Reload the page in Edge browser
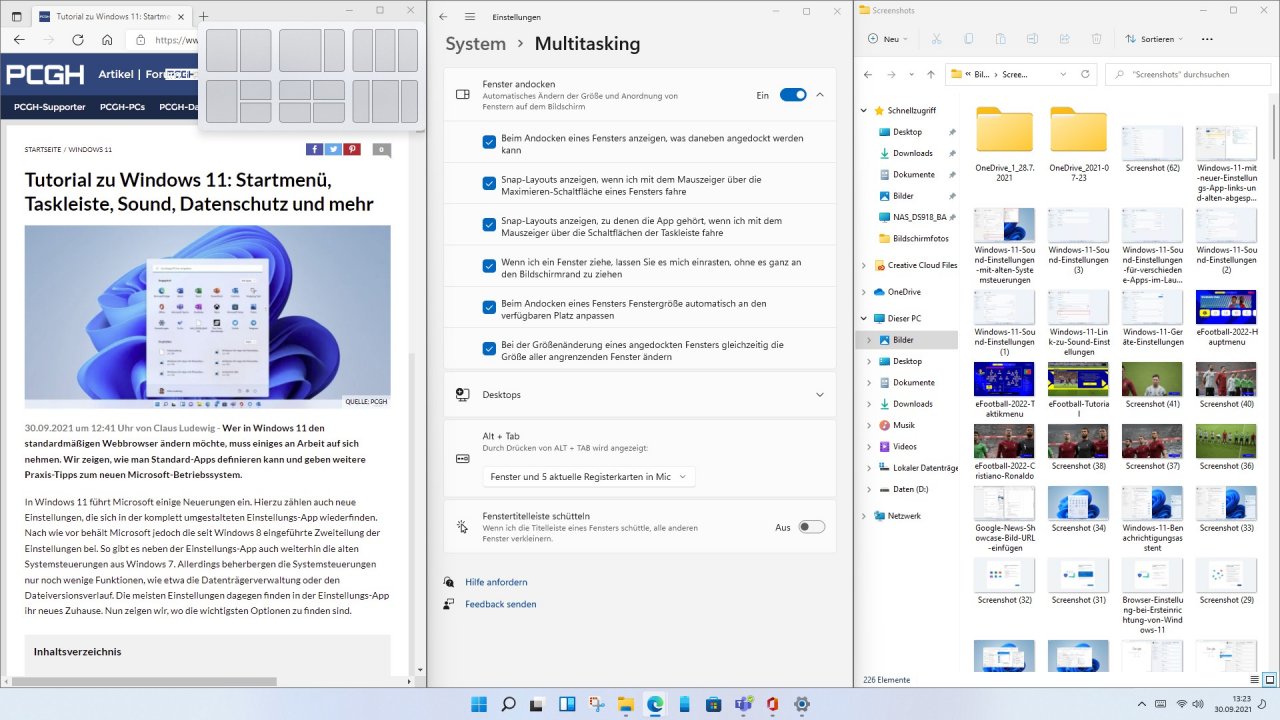The image size is (1280, 720). click(76, 40)
